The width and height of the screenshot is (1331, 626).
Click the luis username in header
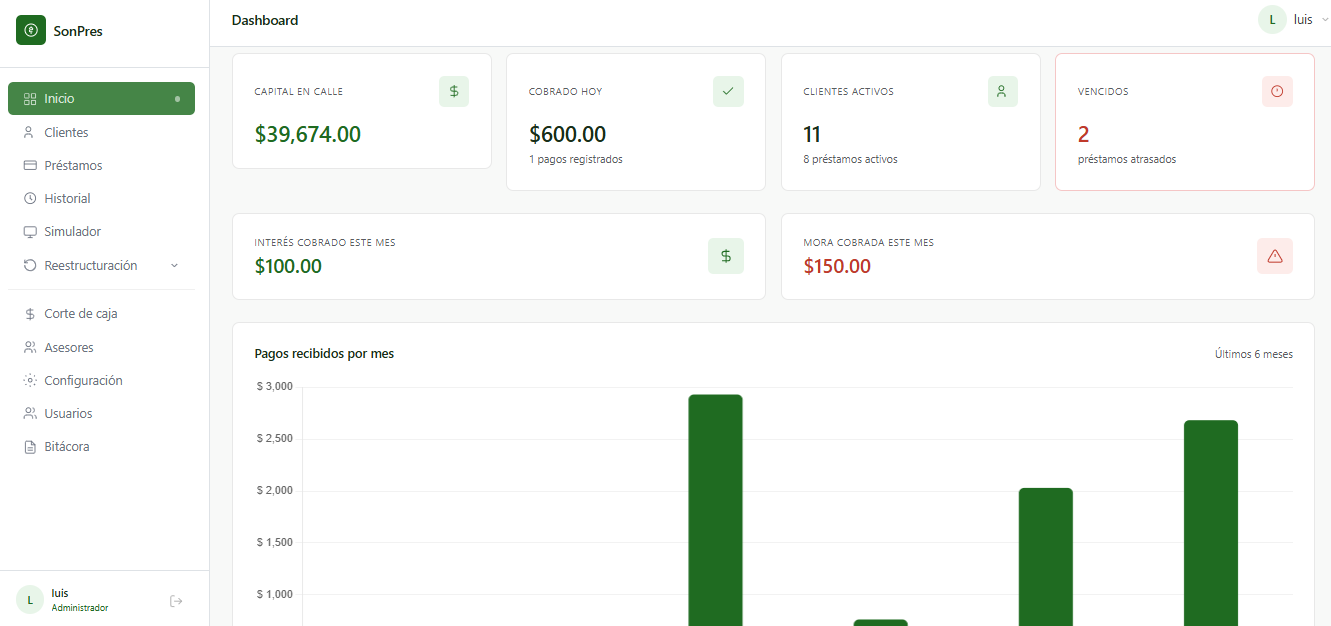coord(1303,20)
